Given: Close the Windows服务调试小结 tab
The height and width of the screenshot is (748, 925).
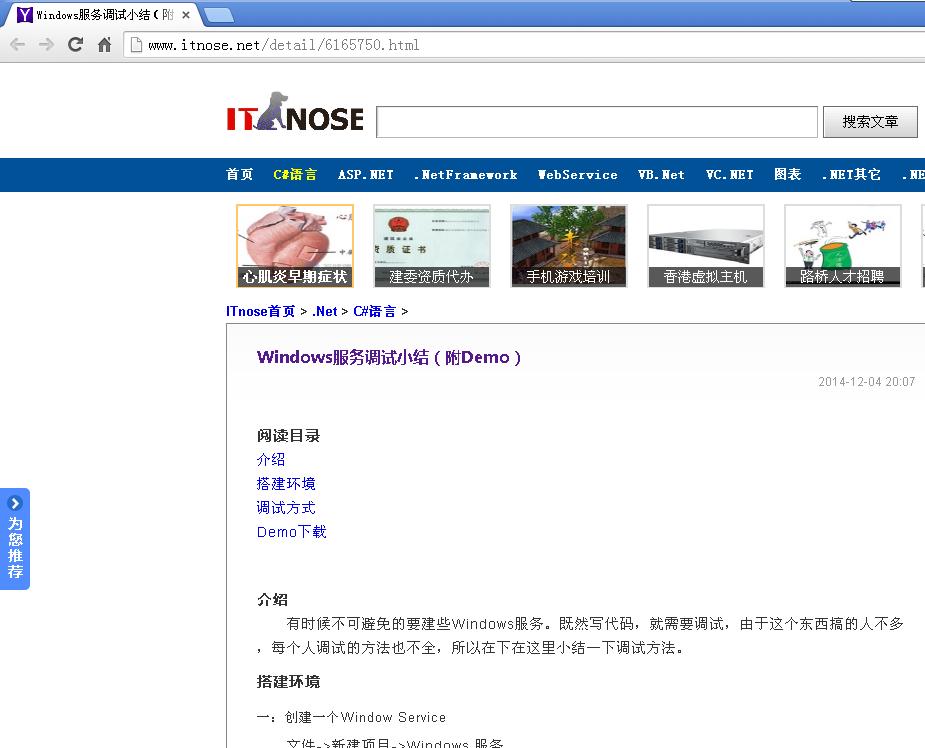Looking at the screenshot, I should tap(186, 15).
